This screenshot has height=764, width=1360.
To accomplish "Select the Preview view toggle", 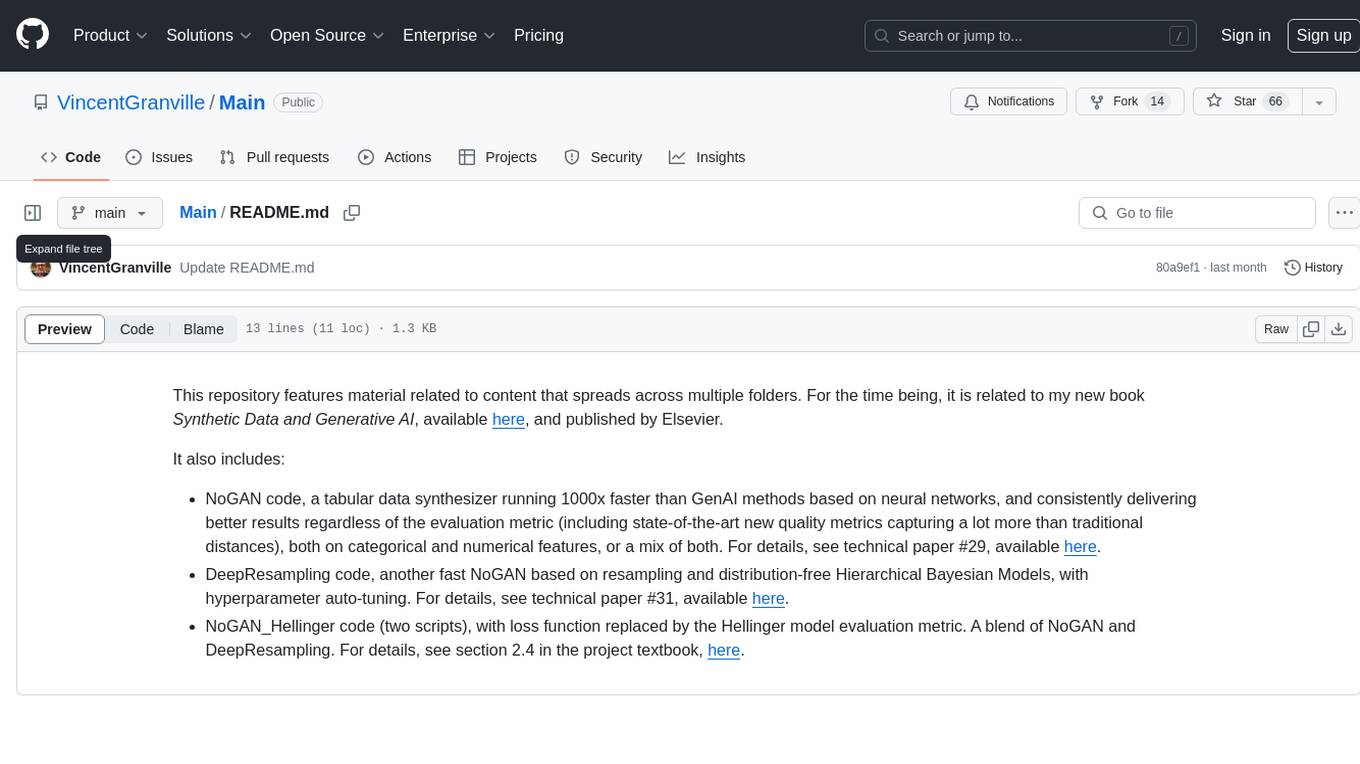I will (65, 329).
